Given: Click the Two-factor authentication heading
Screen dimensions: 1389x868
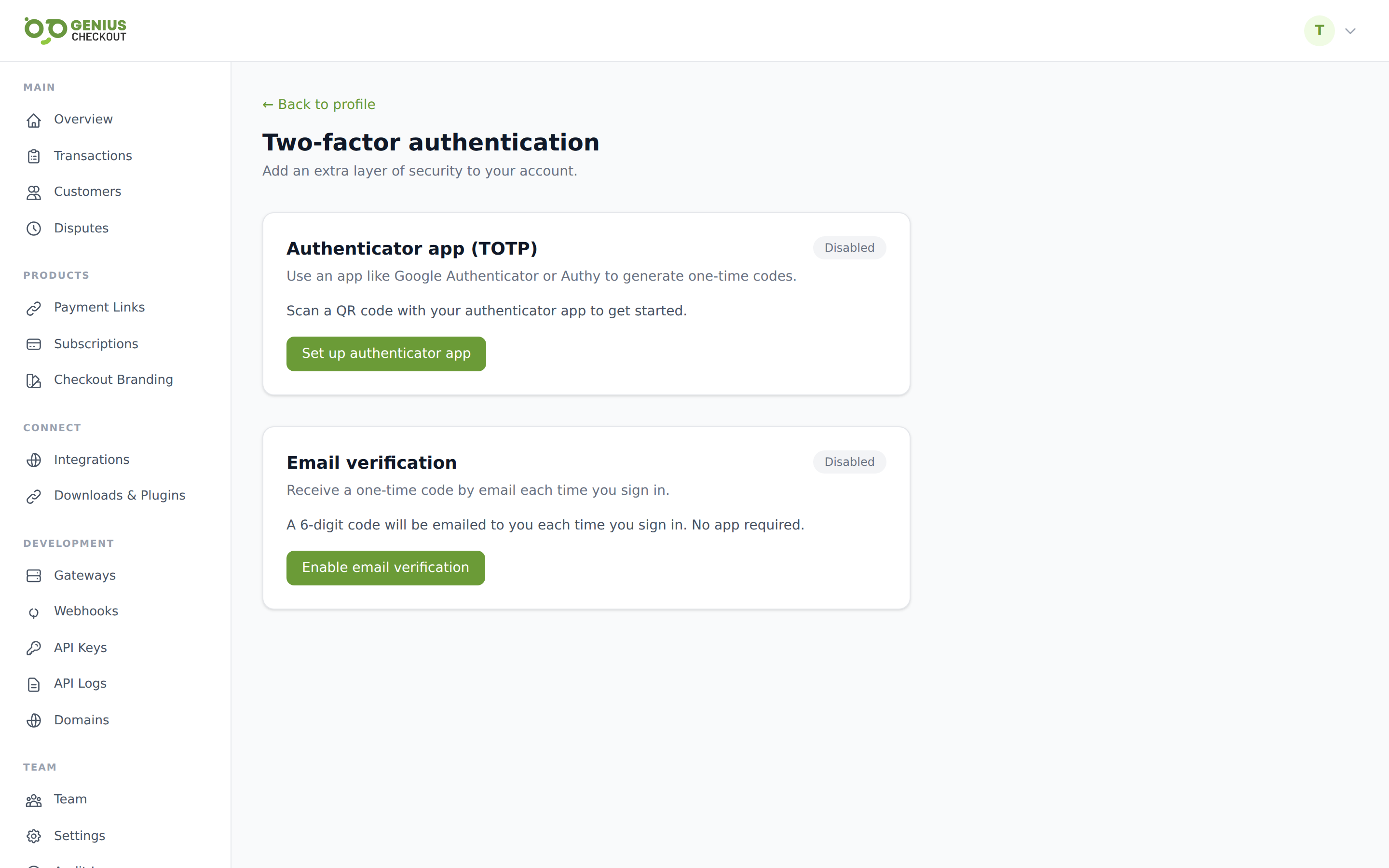Looking at the screenshot, I should (x=431, y=142).
